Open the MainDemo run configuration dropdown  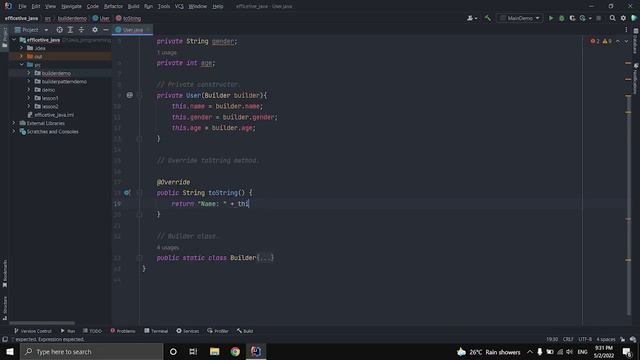[x=520, y=18]
